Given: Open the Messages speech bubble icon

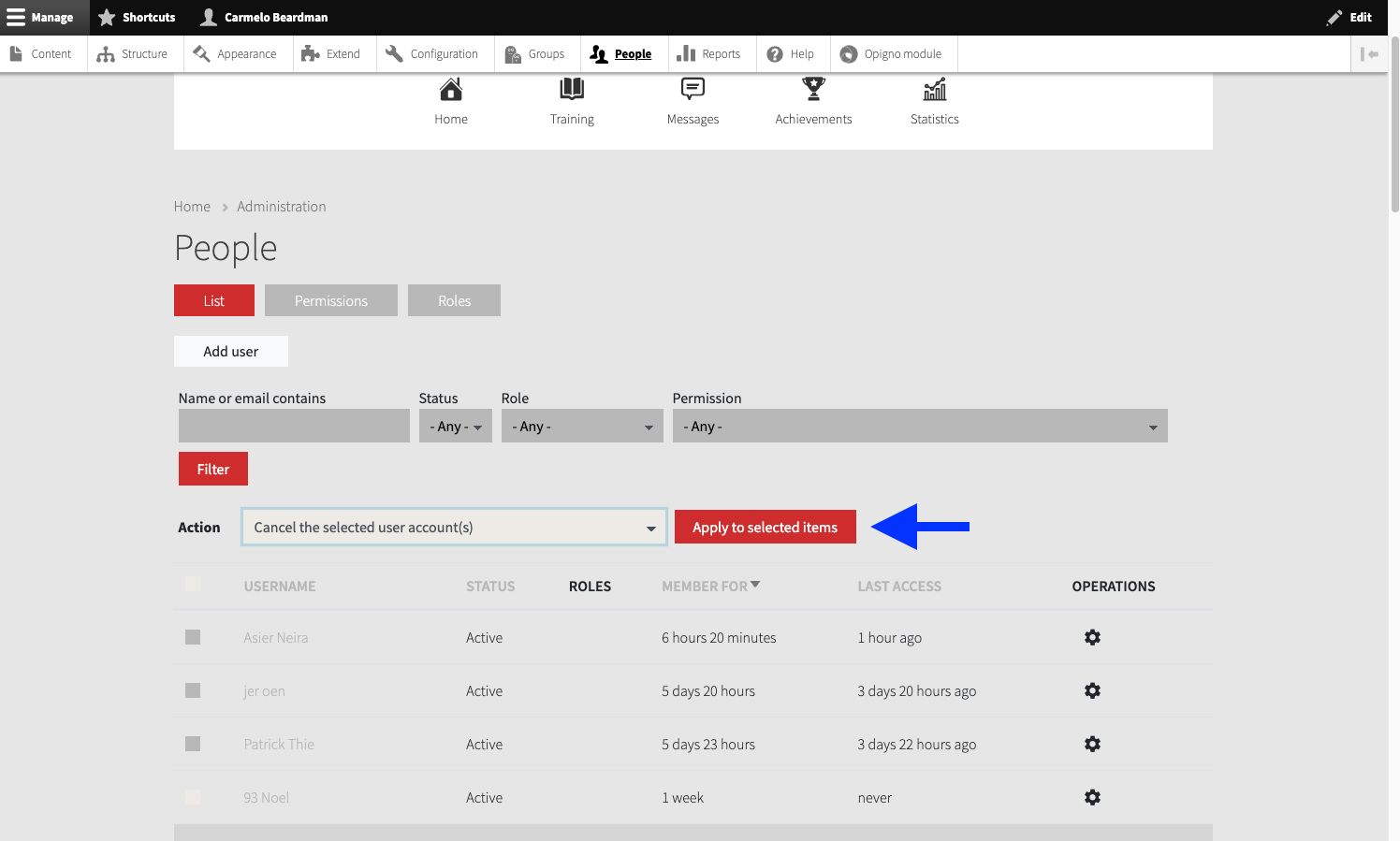Looking at the screenshot, I should pyautogui.click(x=693, y=89).
